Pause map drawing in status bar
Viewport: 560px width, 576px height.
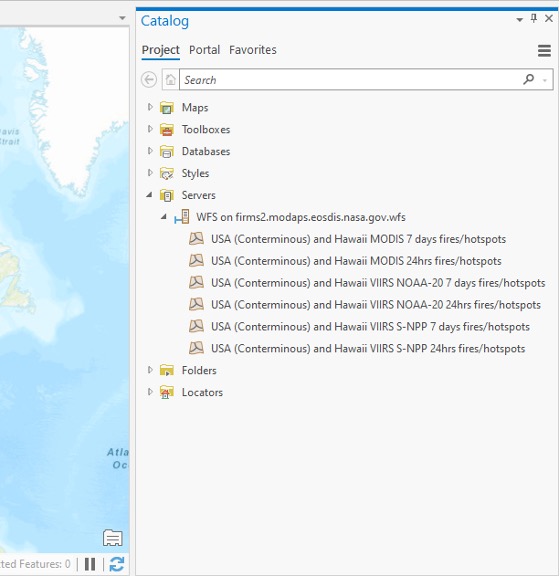[x=90, y=564]
